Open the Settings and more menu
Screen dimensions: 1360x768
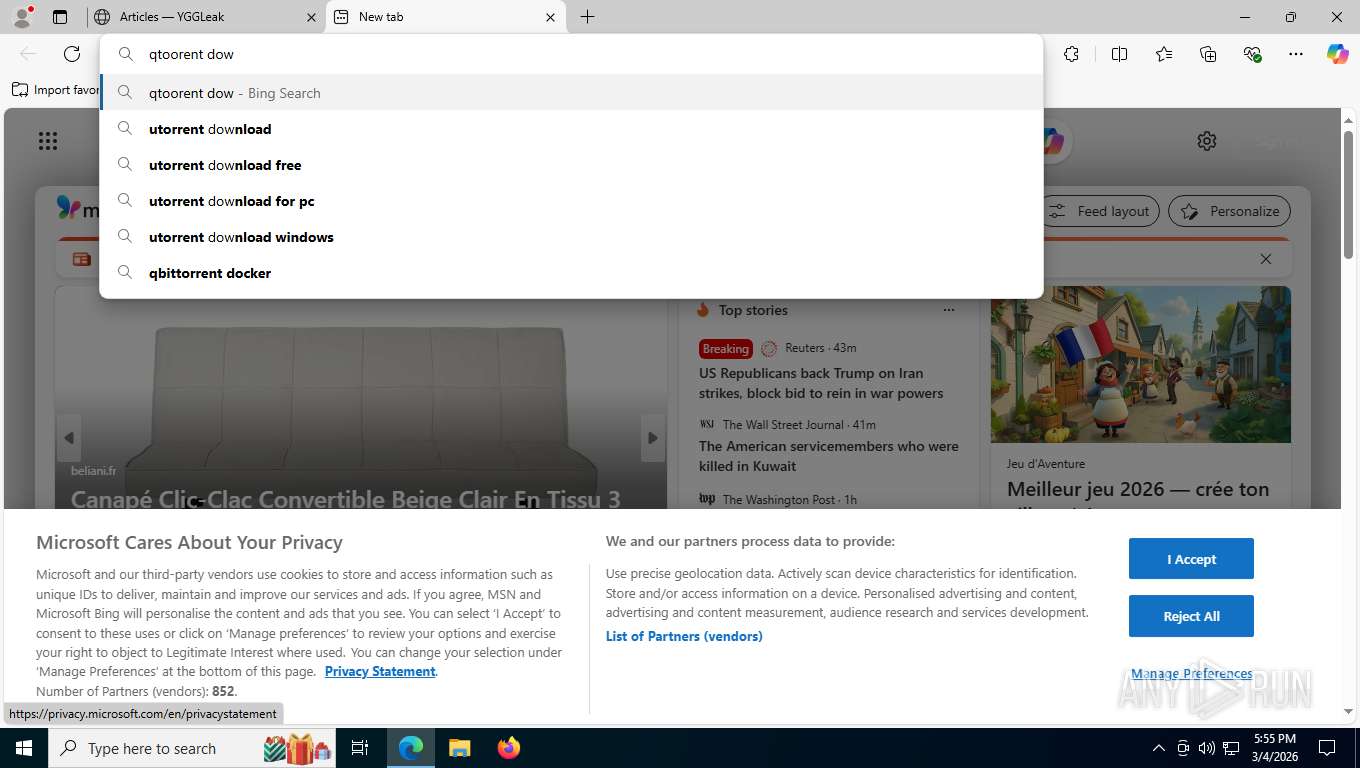tap(1296, 54)
